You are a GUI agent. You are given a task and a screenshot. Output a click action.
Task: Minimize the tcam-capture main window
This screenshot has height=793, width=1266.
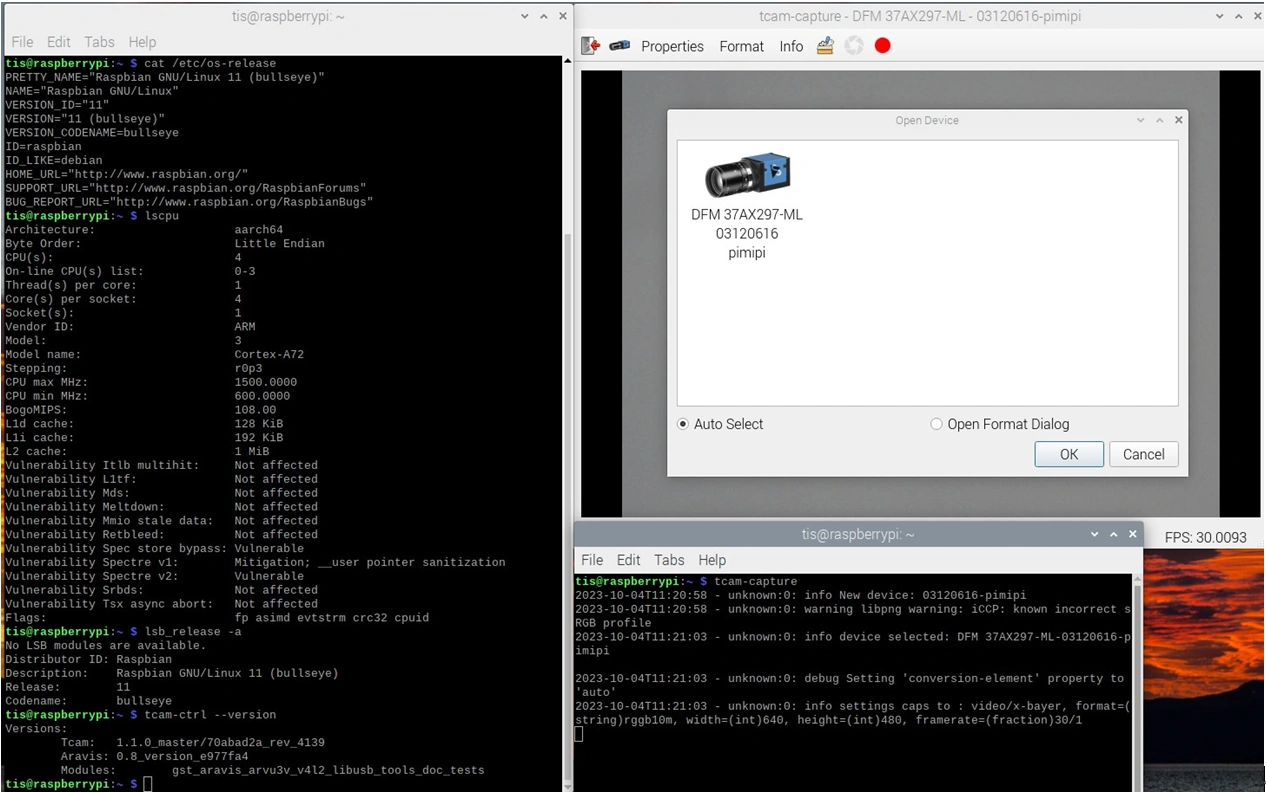[1219, 16]
